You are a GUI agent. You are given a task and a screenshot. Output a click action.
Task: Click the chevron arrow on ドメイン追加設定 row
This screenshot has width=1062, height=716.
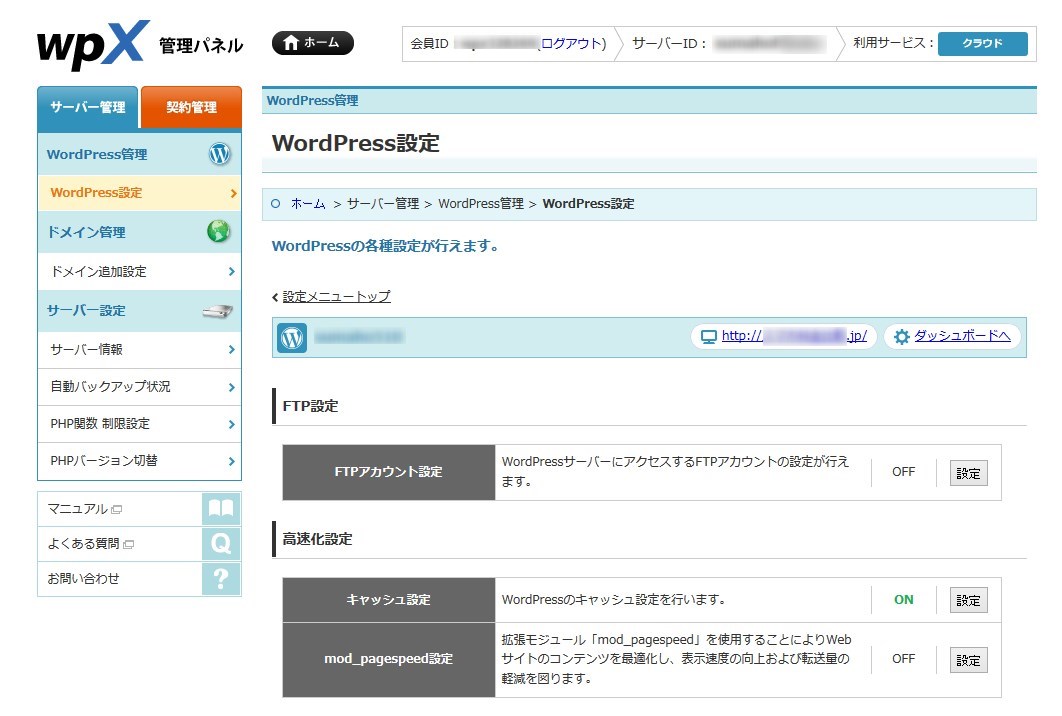232,272
